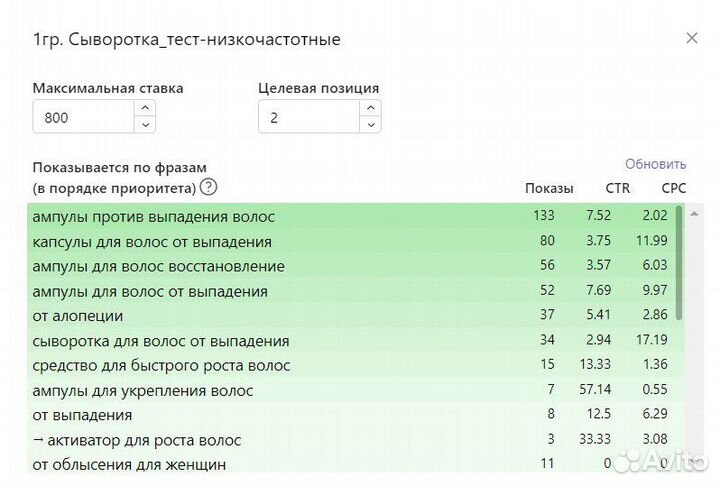The image size is (720, 486).
Task: Decrease the Целевая позиция value with down arrow
Action: pos(370,125)
